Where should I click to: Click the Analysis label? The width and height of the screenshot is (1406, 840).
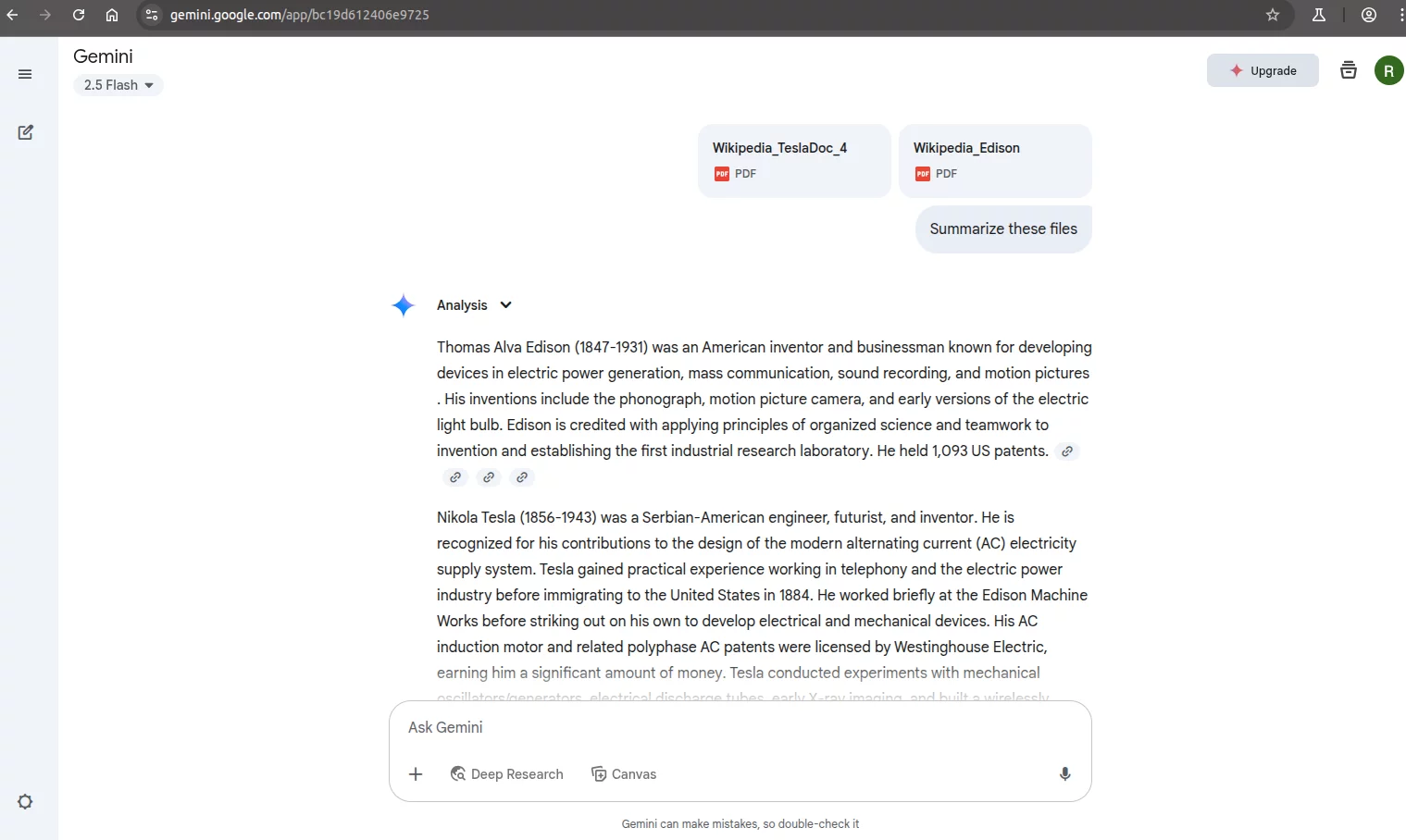point(462,305)
